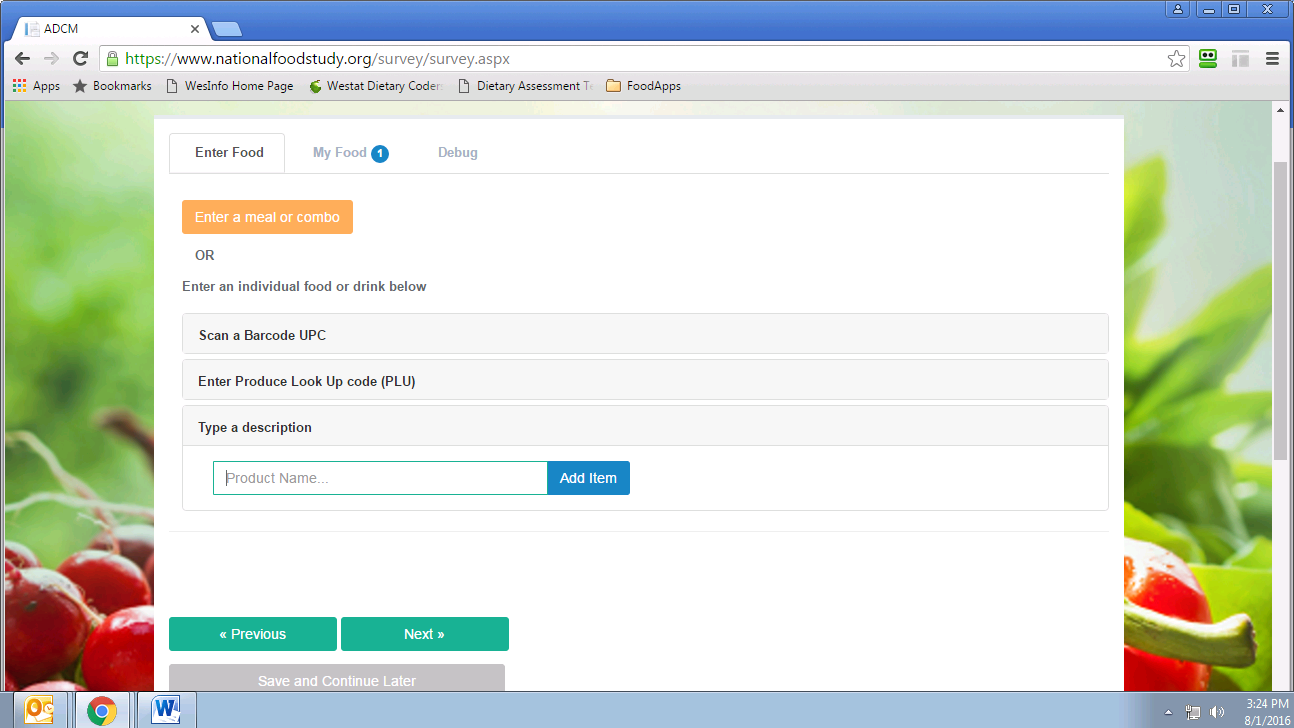1294x728 pixels.
Task: Reload the page with refresh icon
Action: (x=81, y=59)
